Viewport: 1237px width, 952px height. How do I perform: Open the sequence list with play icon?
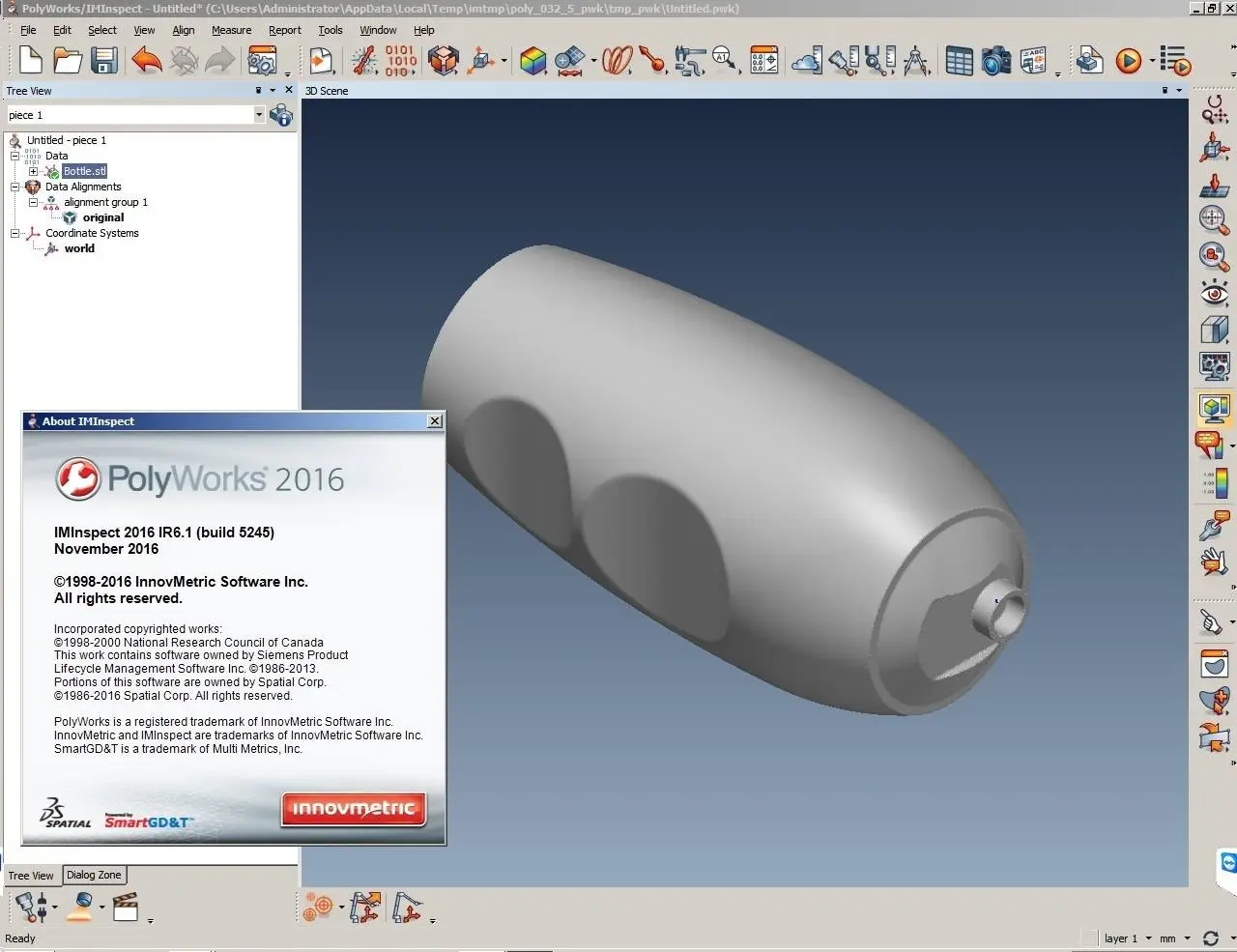(1175, 61)
